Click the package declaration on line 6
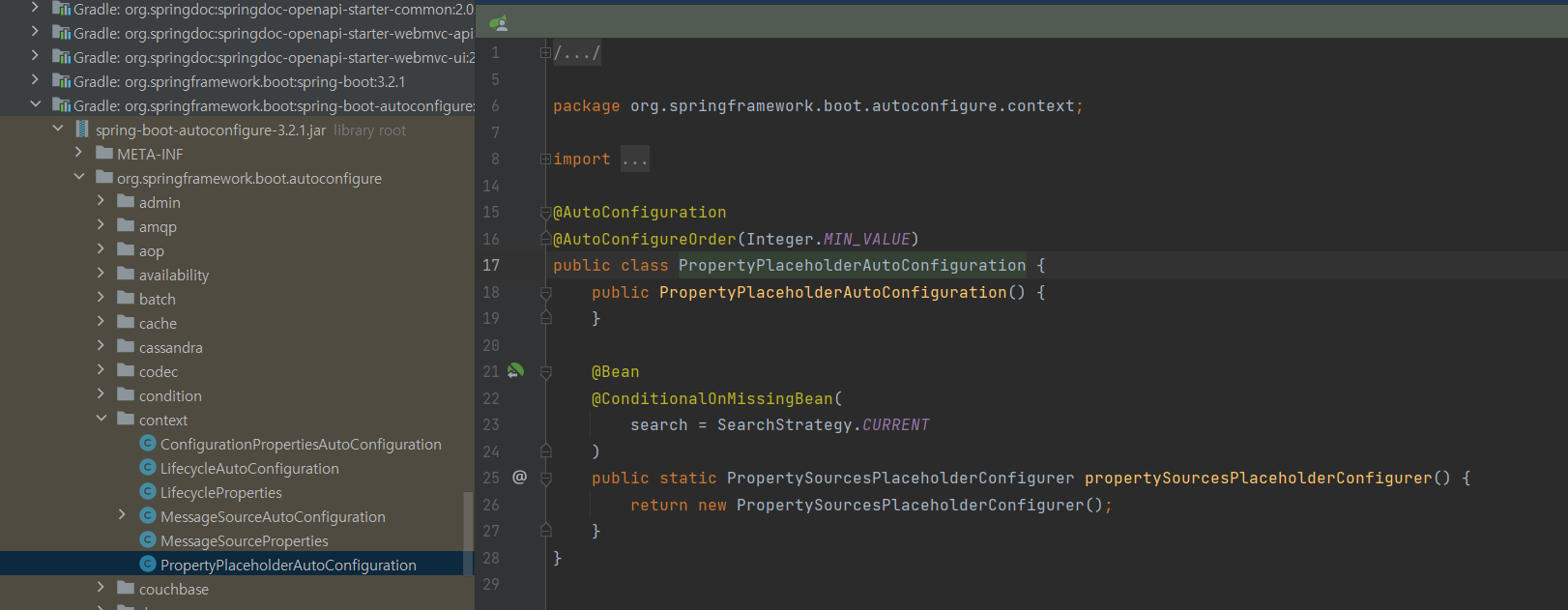The height and width of the screenshot is (610, 1568). click(818, 105)
